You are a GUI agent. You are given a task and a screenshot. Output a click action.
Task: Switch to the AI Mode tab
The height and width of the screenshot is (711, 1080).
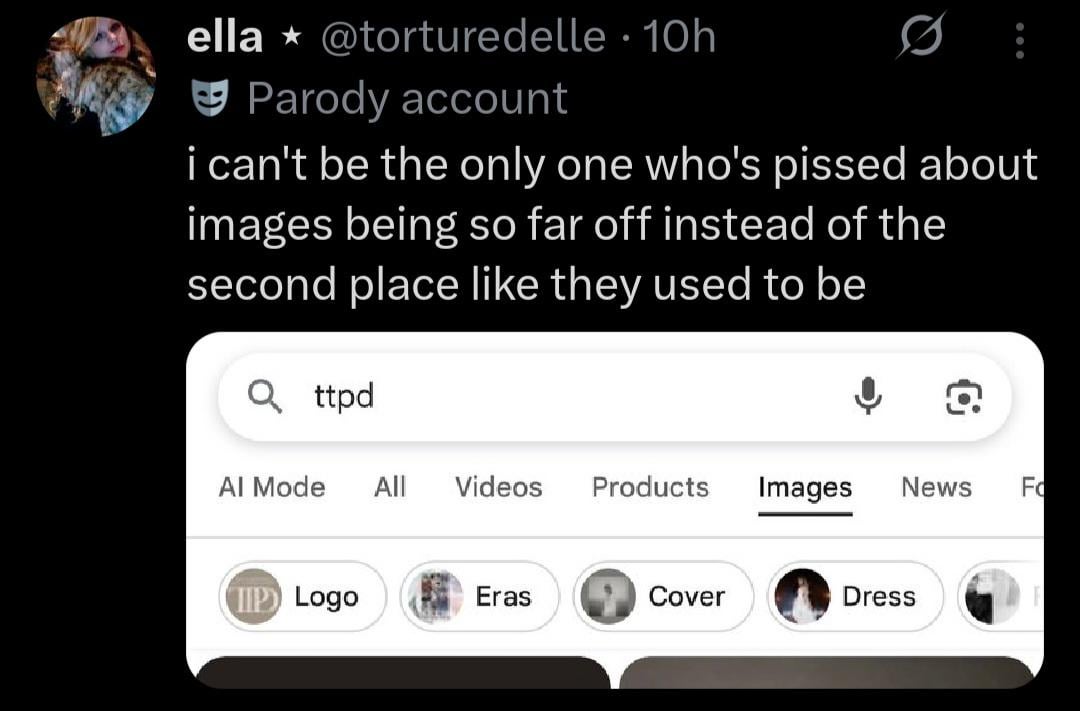[272, 487]
